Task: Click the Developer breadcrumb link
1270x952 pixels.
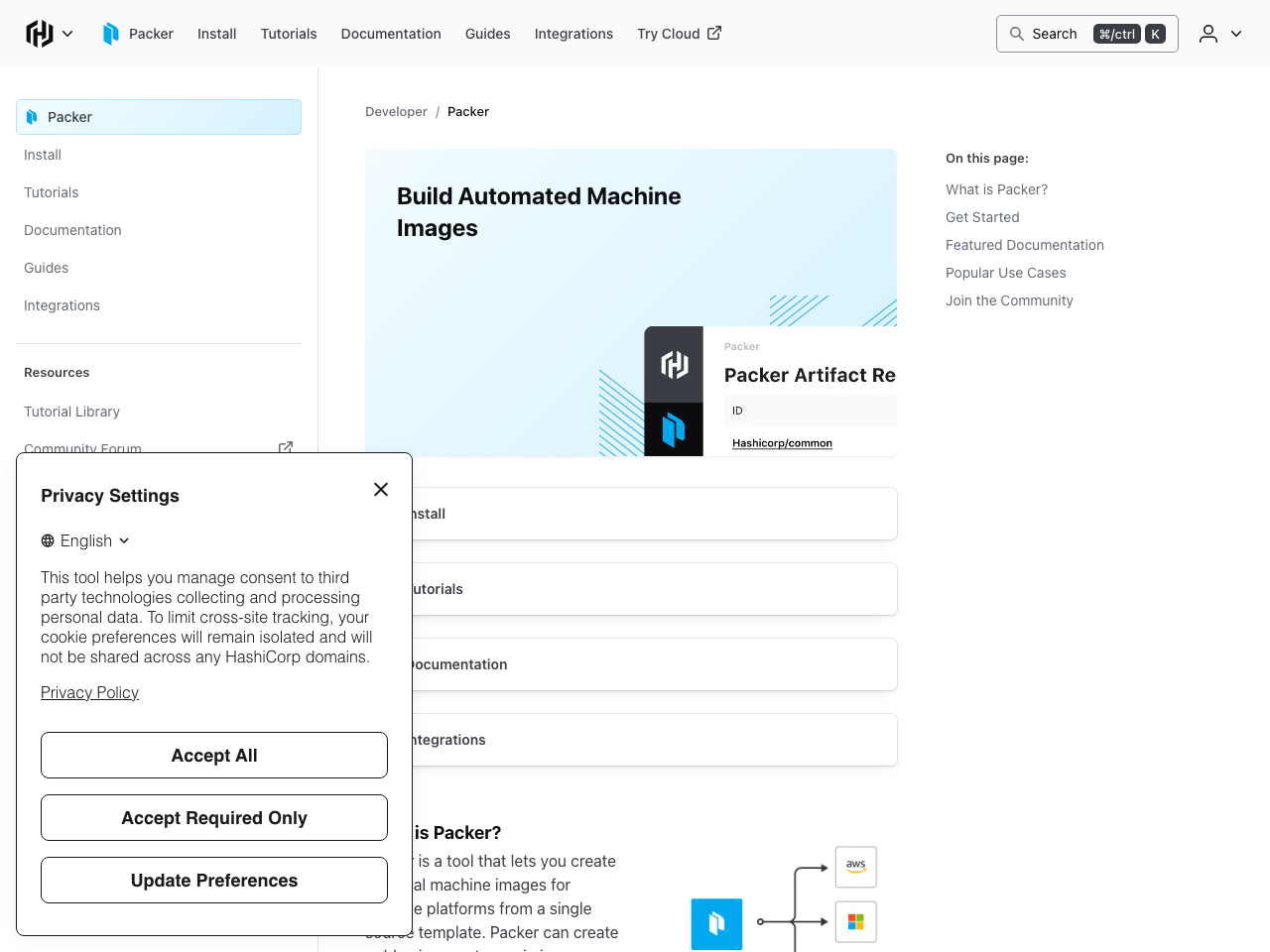Action: (x=396, y=112)
